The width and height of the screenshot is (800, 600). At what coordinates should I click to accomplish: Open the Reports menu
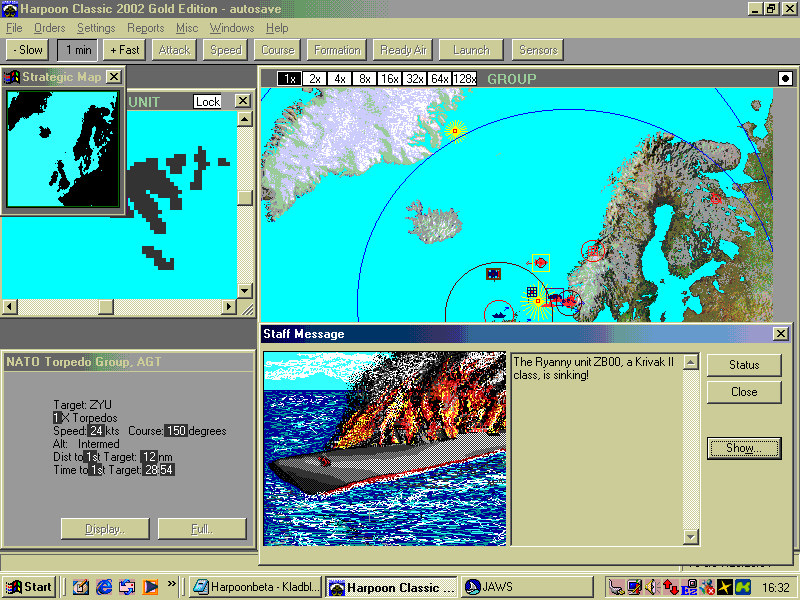[145, 28]
